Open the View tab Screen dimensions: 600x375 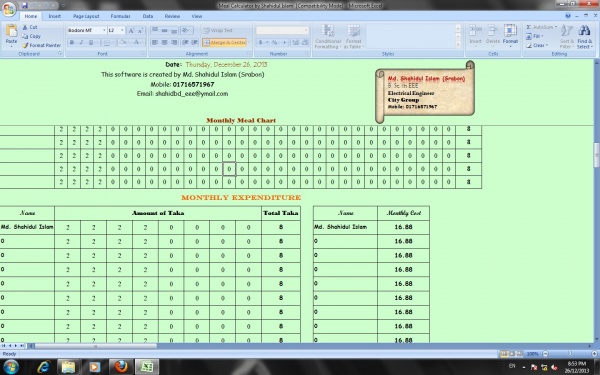coord(197,16)
